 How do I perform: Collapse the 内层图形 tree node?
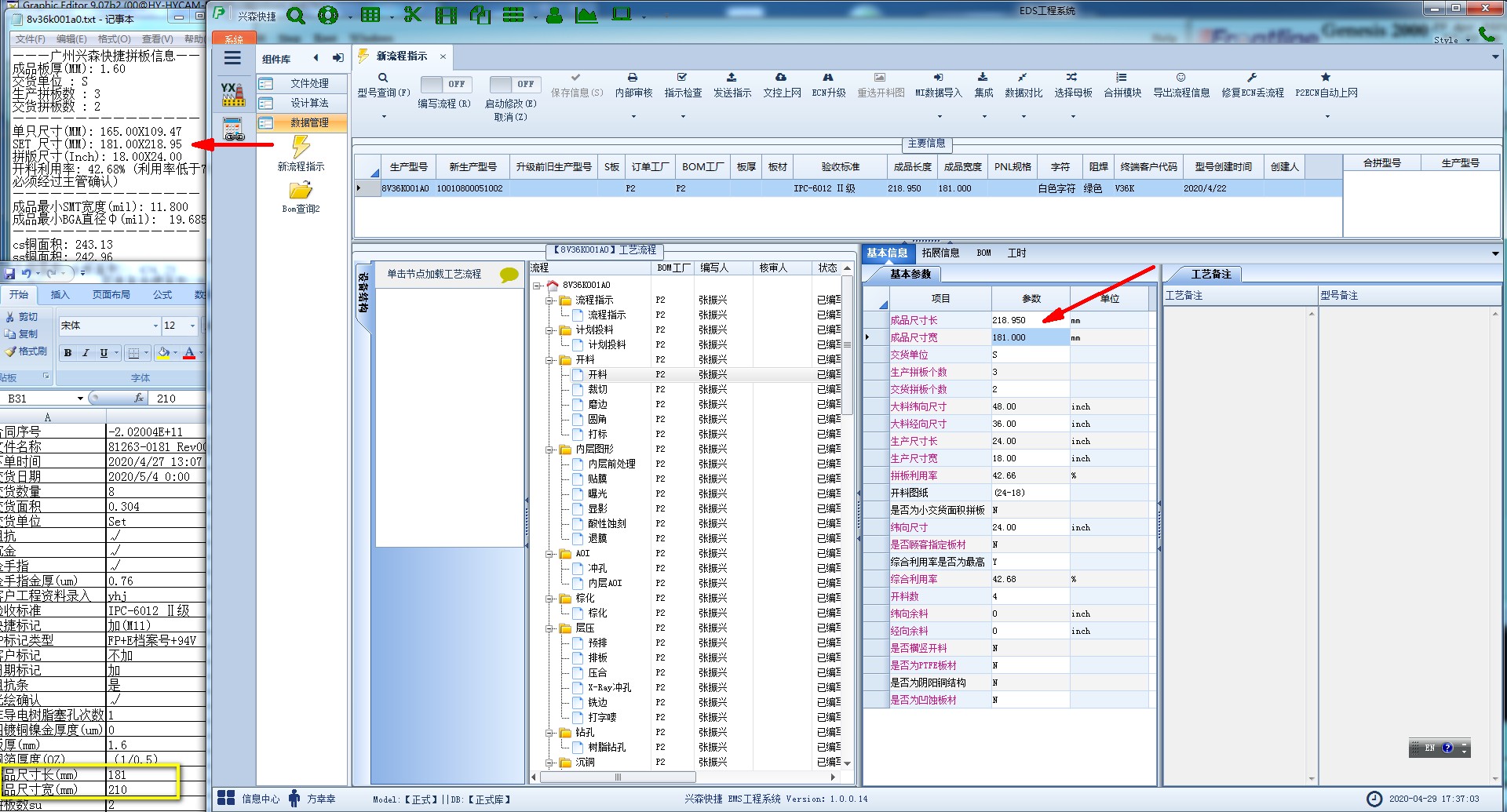pyautogui.click(x=550, y=450)
